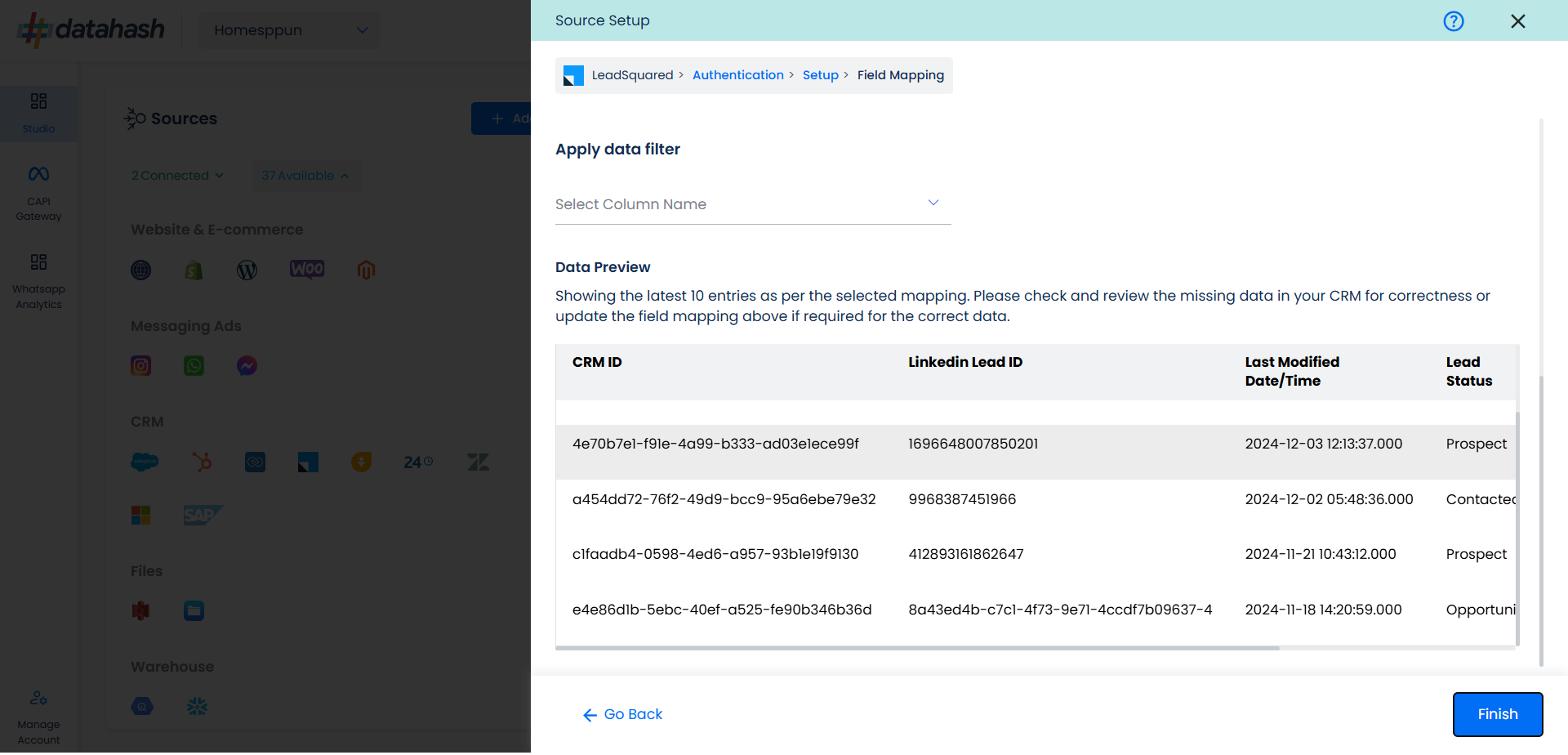Screen dimensions: 1568x755
Task: Click date 2024-12-03 12:13:37.000 cell
Action: (x=1324, y=445)
